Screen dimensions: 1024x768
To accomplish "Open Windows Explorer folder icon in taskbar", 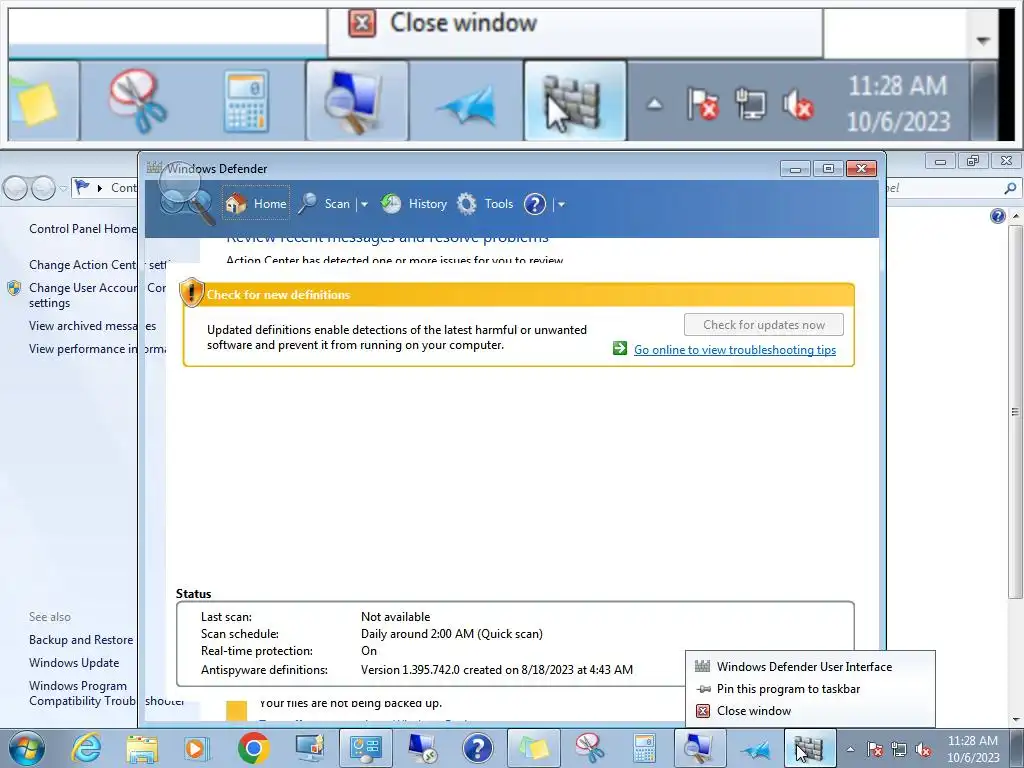I will [x=142, y=748].
